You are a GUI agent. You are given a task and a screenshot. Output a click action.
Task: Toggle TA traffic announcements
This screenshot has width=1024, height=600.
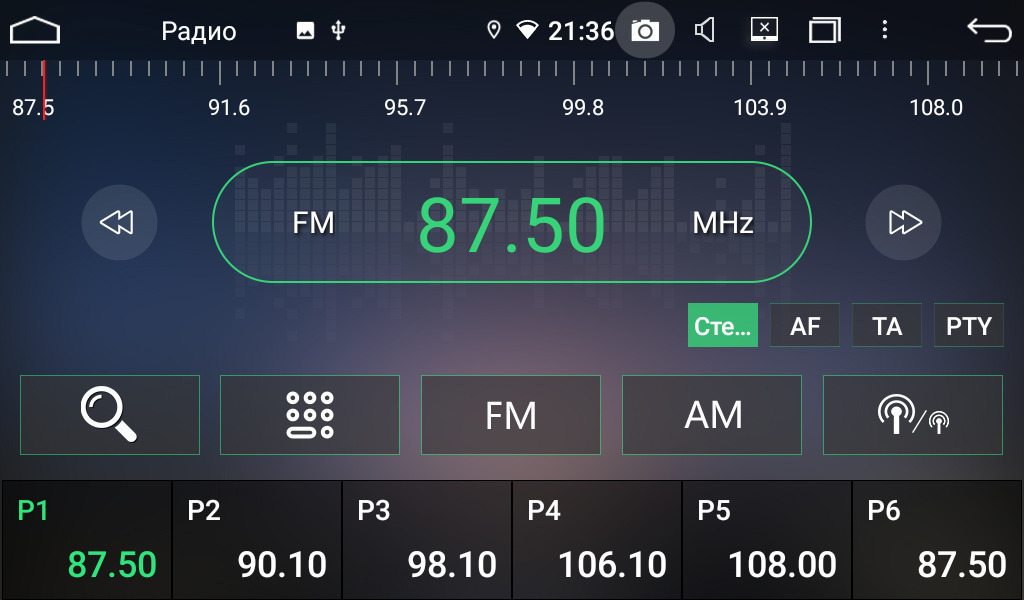click(x=887, y=326)
